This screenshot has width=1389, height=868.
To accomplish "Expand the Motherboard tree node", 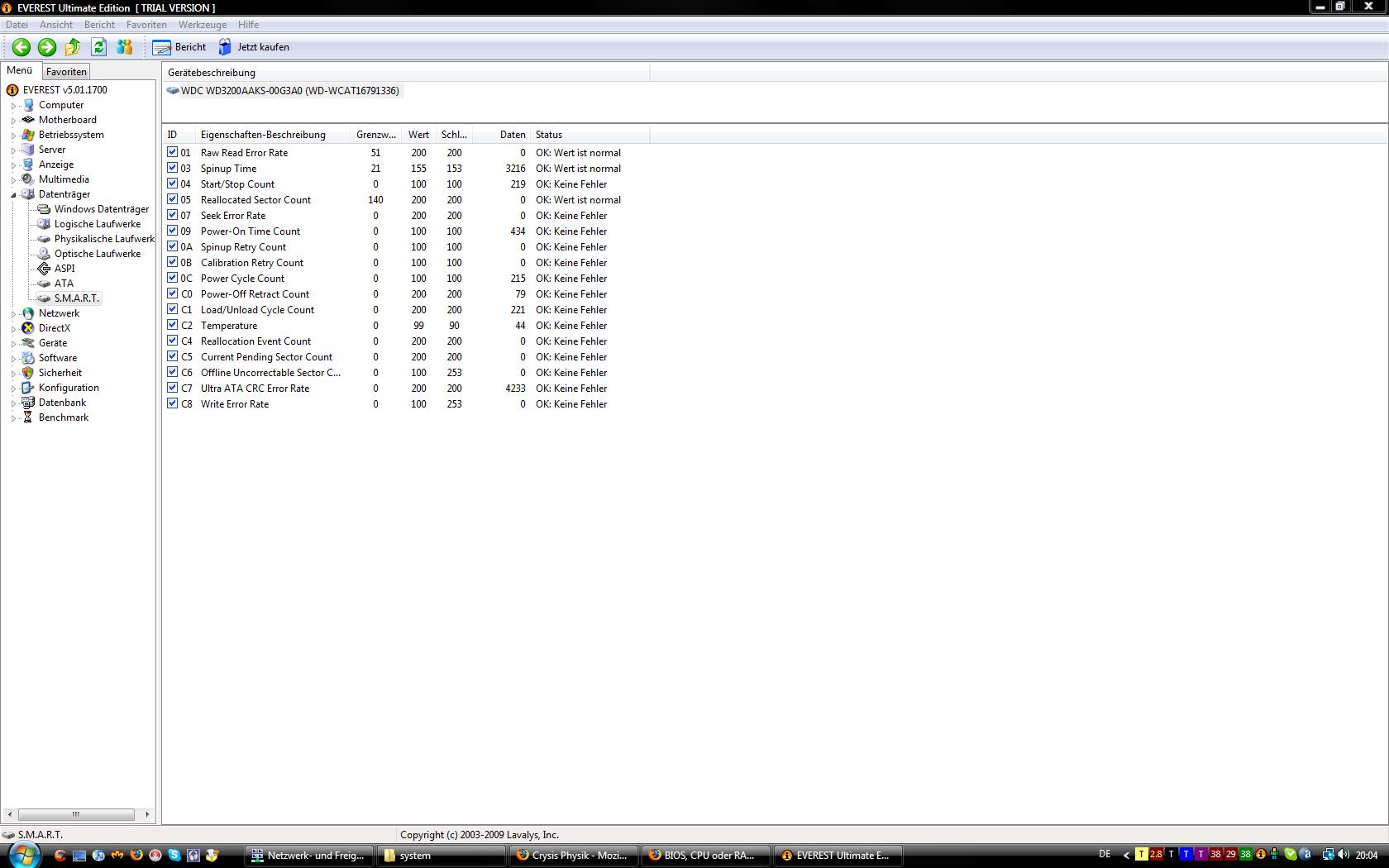I will pyautogui.click(x=13, y=121).
